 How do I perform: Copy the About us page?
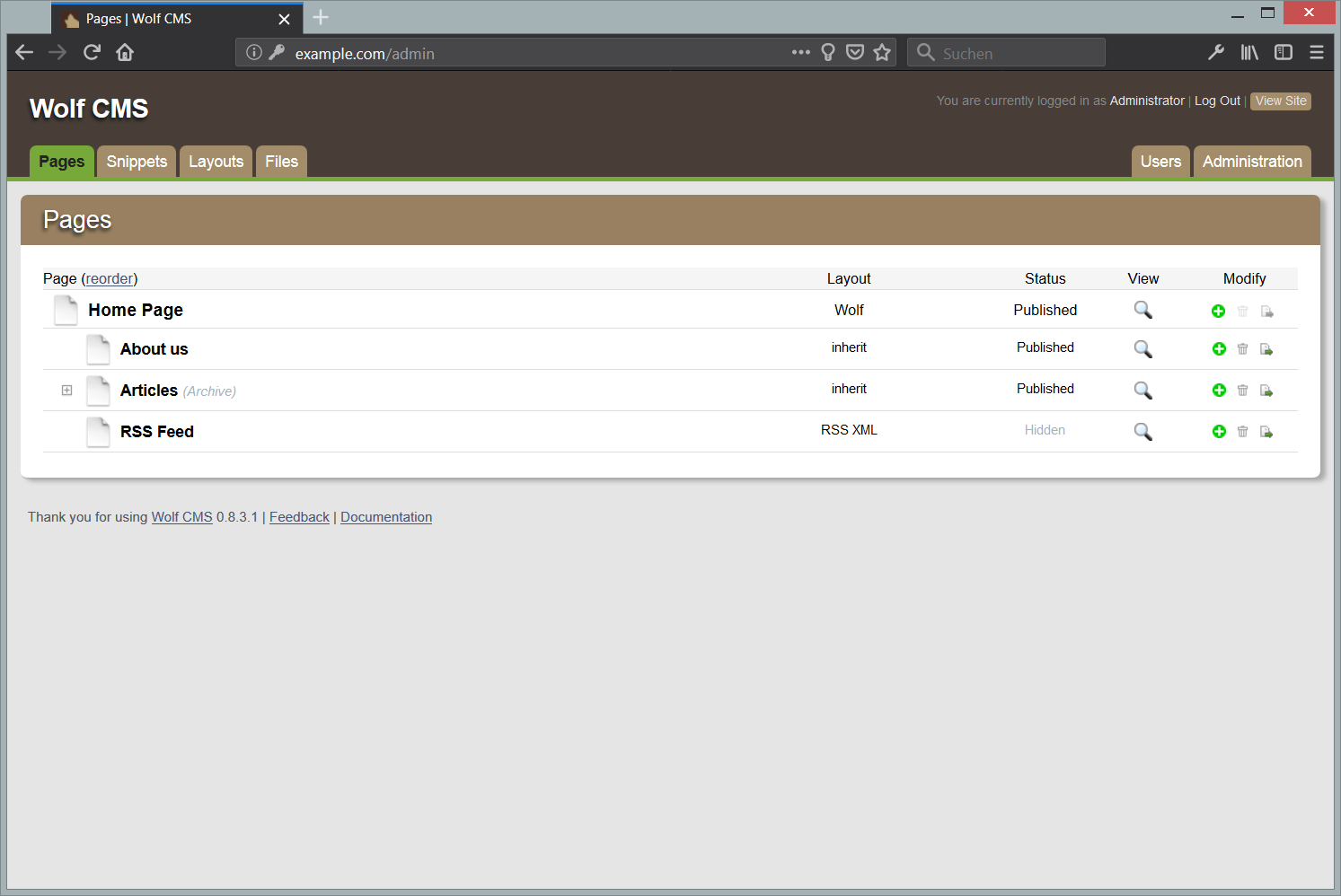point(1266,348)
